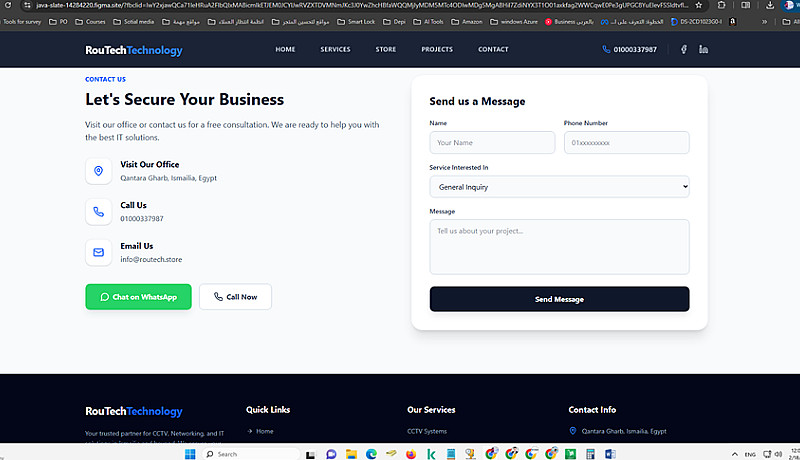Open the Smart Lock bookmark folder

356,22
